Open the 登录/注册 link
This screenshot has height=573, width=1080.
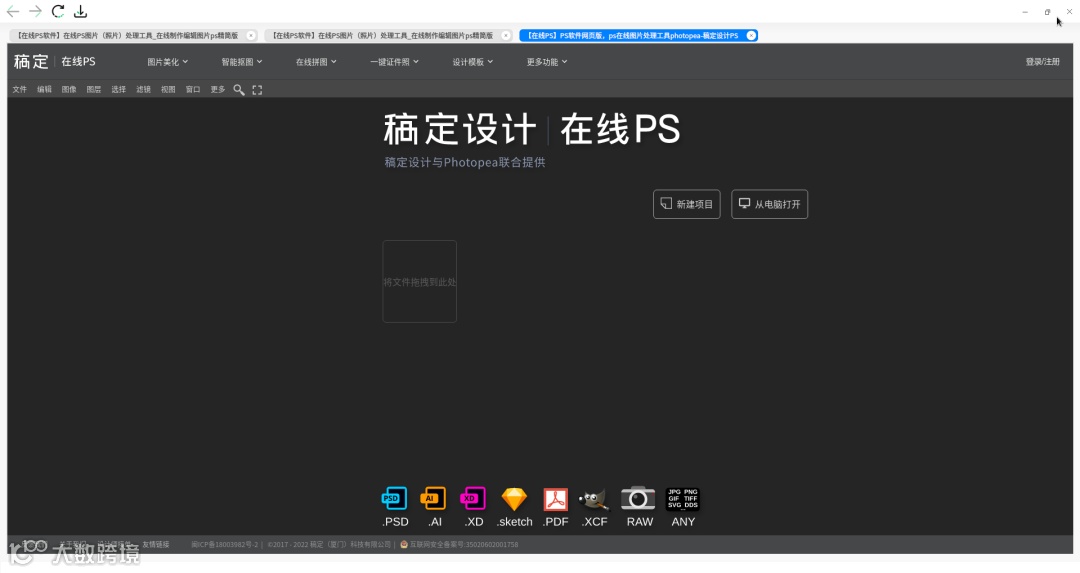tap(1042, 61)
